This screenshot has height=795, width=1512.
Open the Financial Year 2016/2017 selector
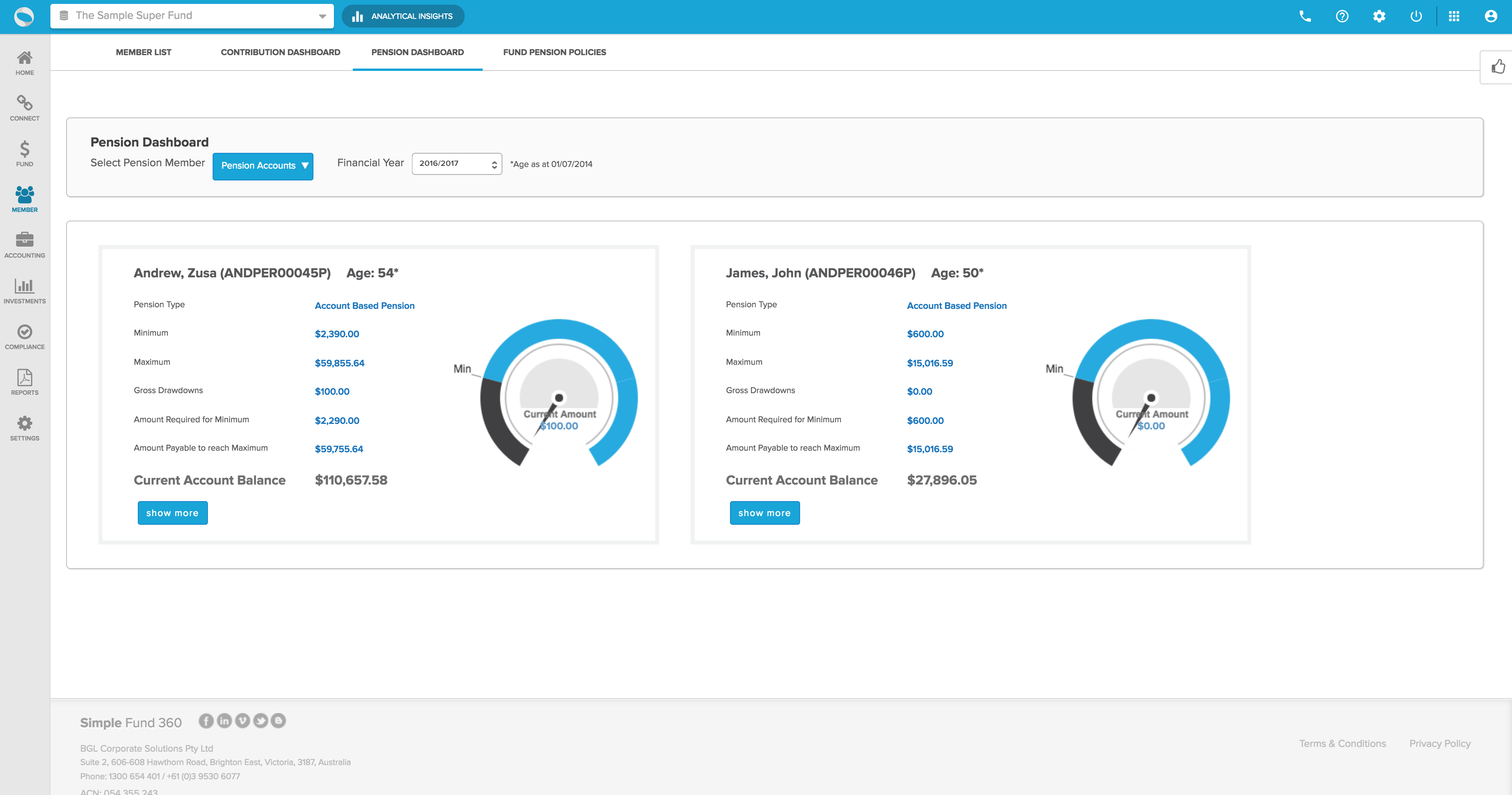point(457,164)
